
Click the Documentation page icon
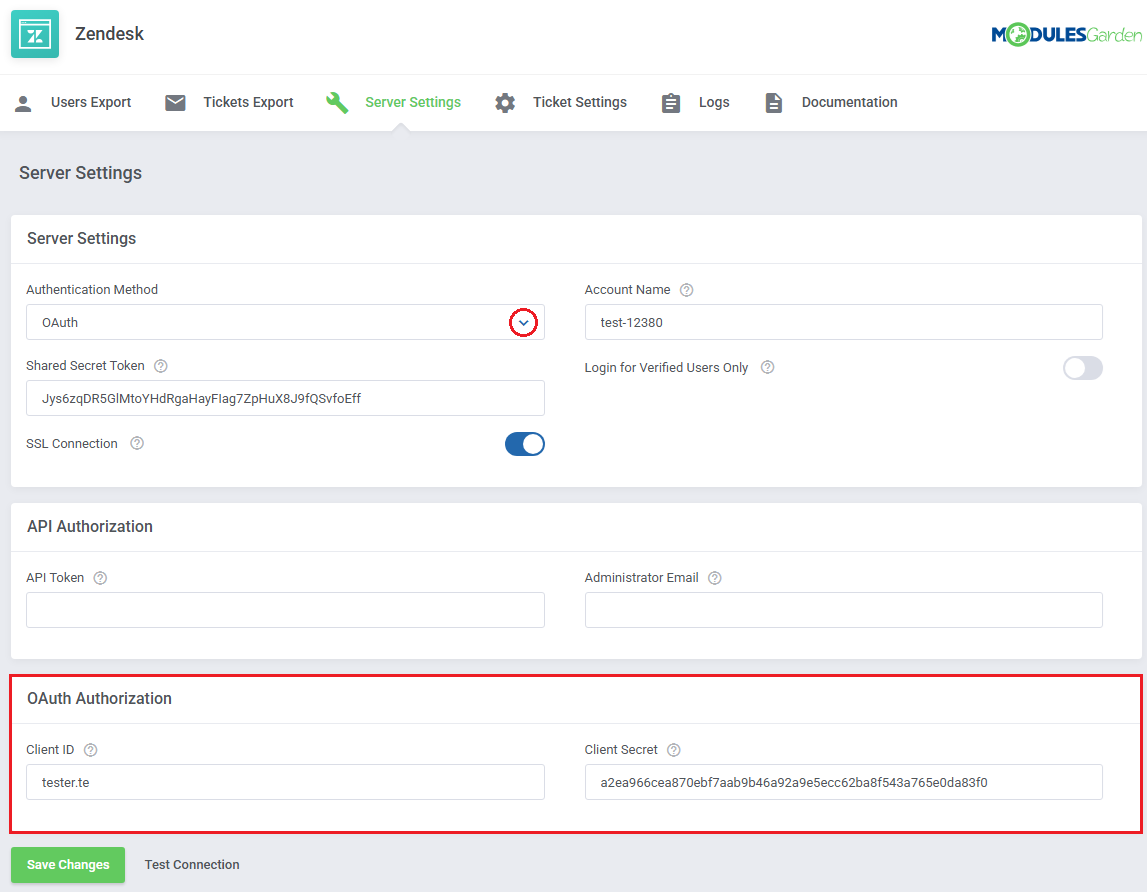[x=774, y=103]
